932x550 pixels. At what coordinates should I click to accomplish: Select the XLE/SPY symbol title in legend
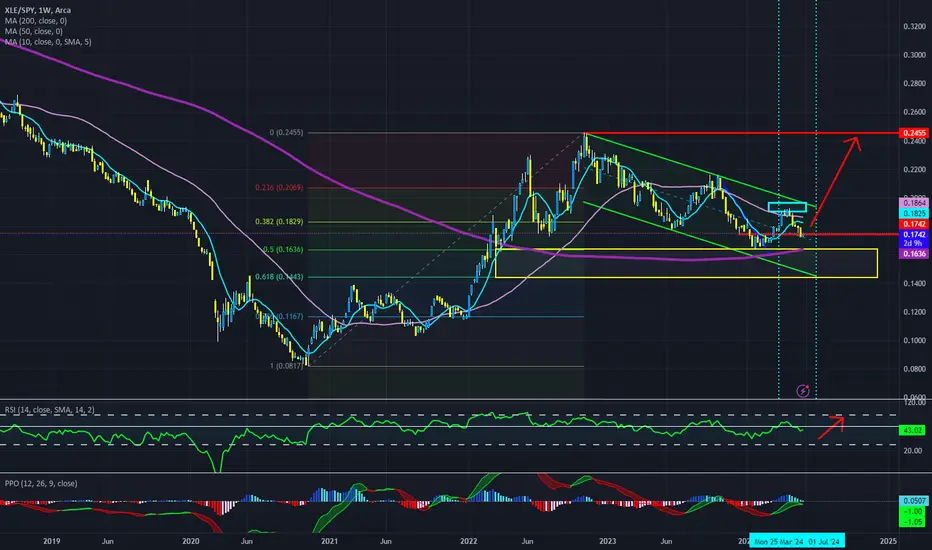tap(37, 10)
